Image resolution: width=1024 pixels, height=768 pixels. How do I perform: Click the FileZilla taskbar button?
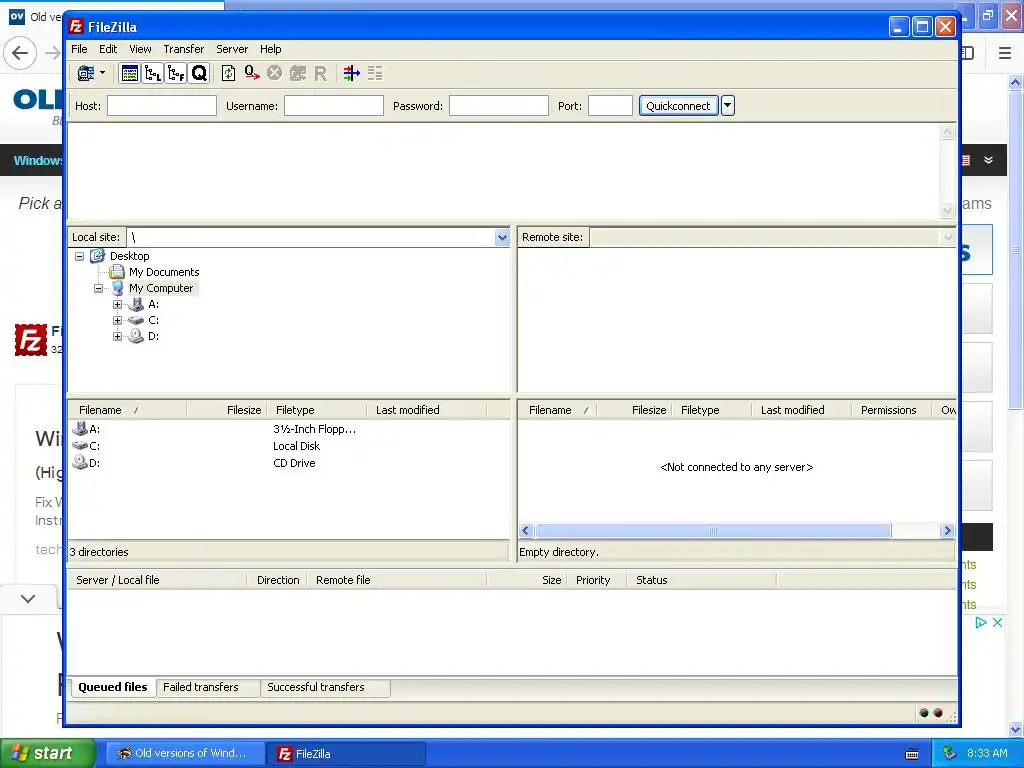347,754
